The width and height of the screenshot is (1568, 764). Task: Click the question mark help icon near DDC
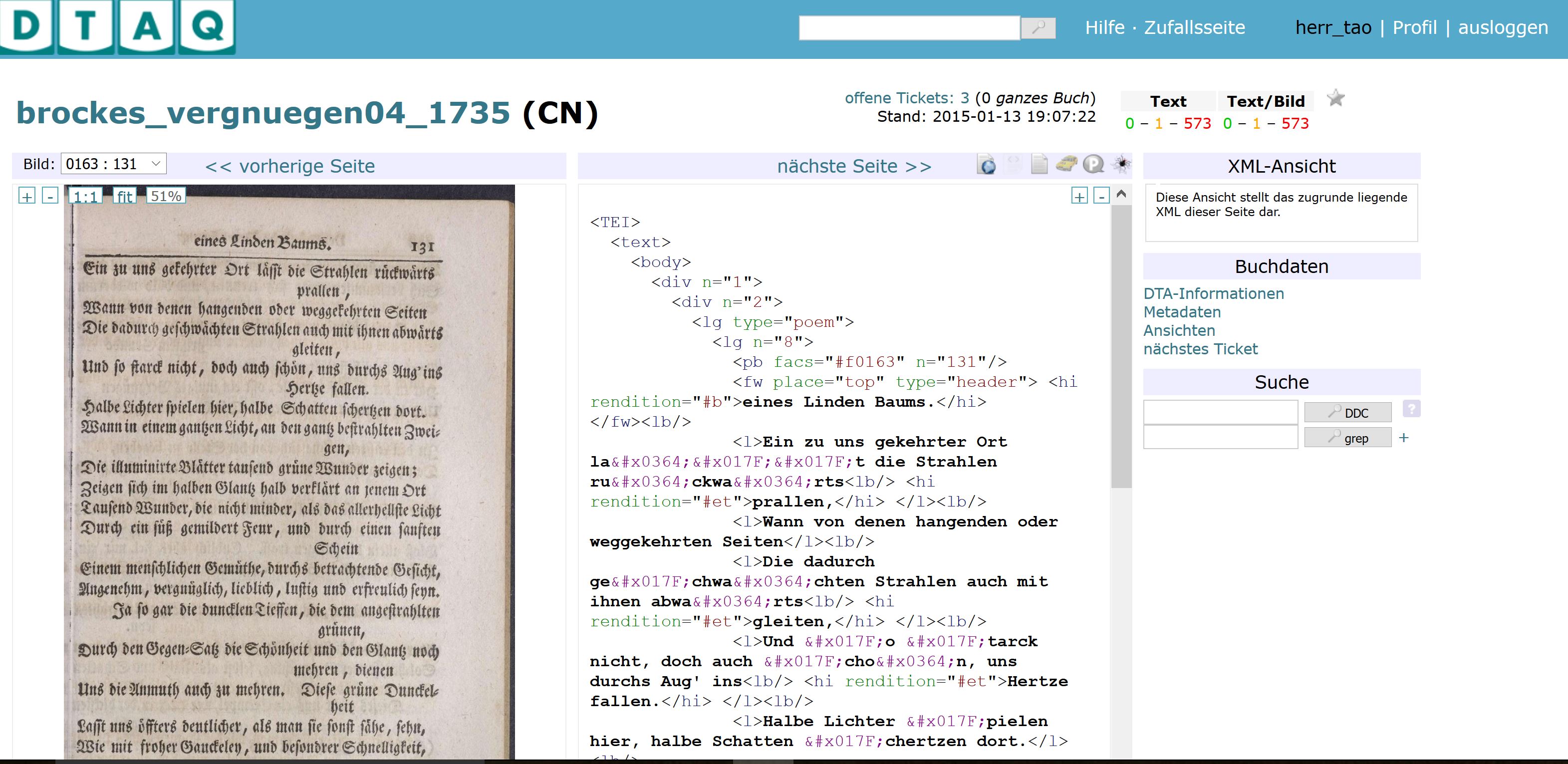(x=1411, y=409)
